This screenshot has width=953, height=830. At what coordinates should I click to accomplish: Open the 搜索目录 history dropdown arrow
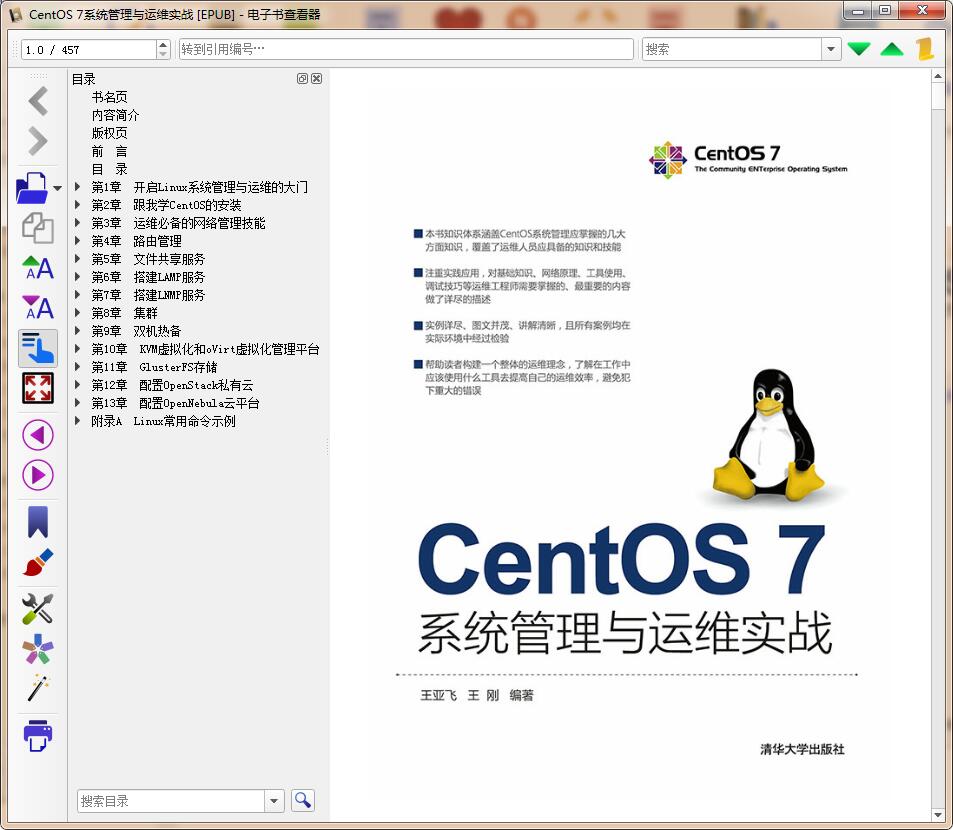[x=274, y=801]
